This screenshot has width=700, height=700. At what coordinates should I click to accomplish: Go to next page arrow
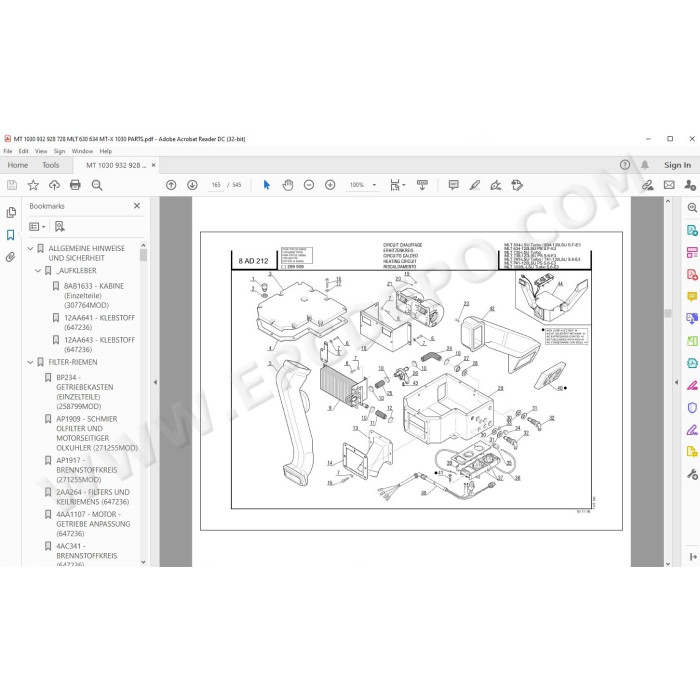click(192, 185)
